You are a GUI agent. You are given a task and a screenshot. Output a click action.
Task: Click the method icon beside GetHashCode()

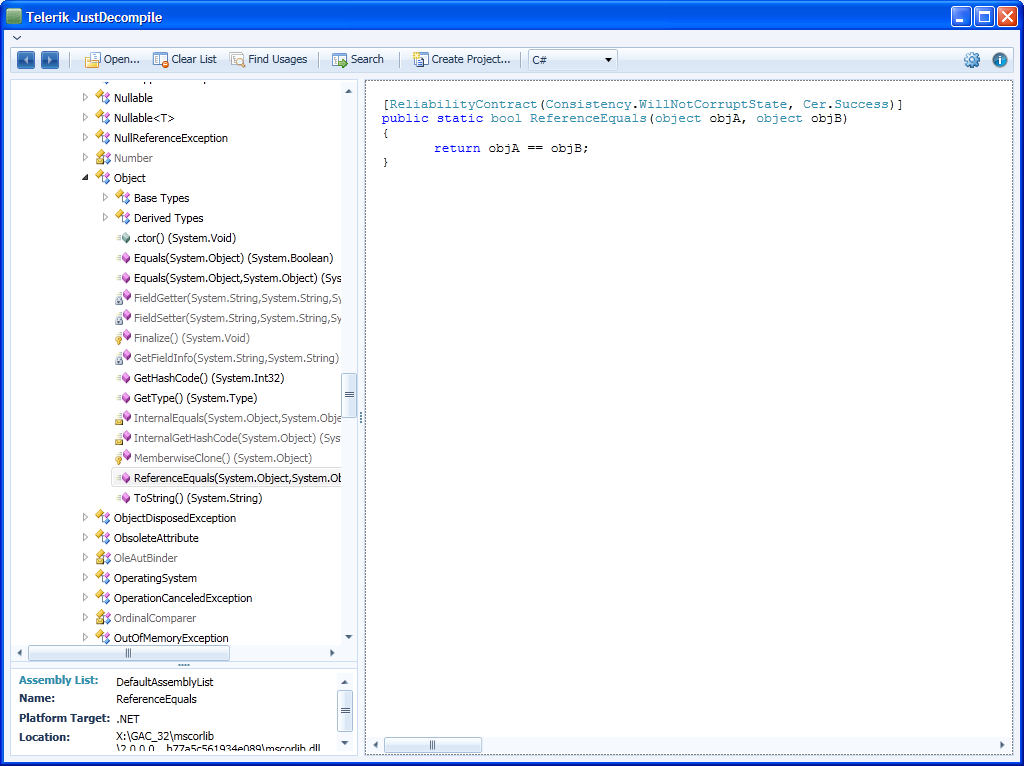(123, 377)
